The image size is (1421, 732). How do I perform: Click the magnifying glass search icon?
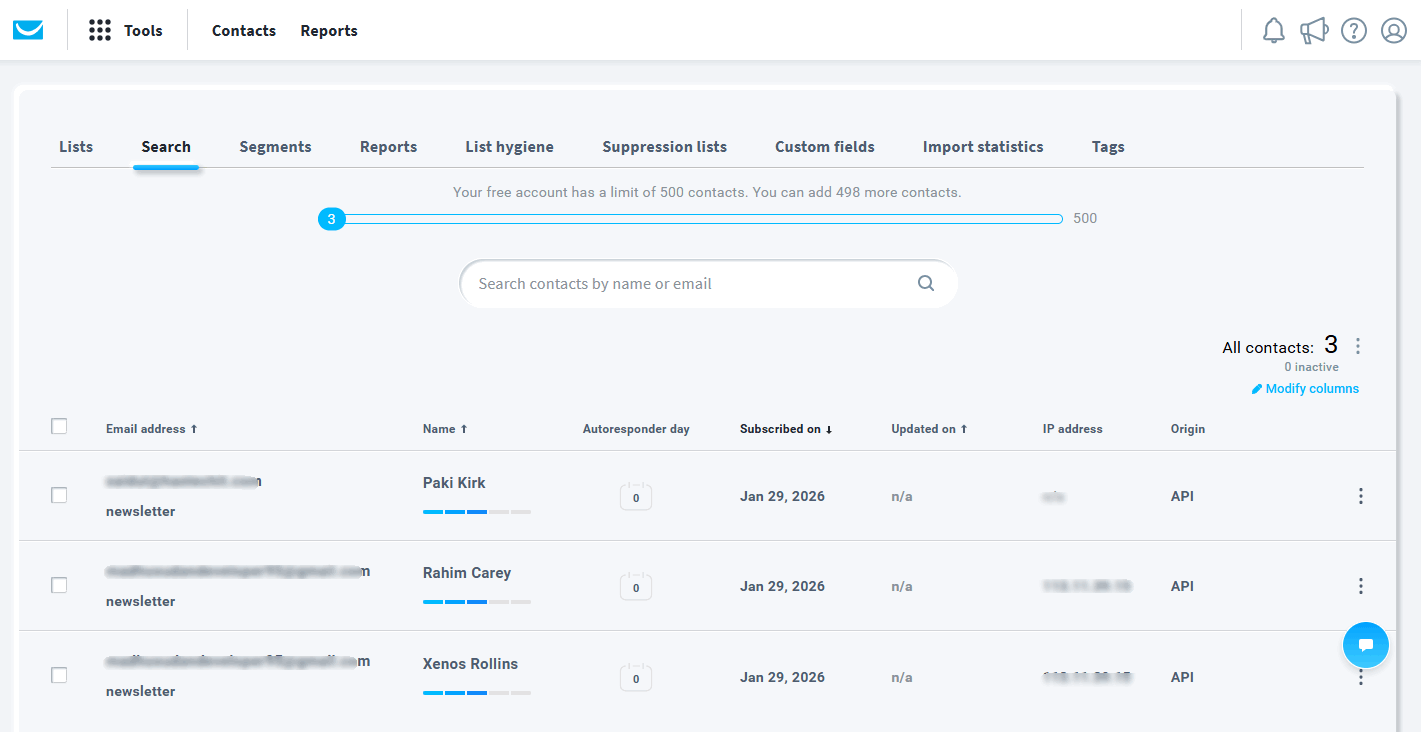(x=925, y=283)
